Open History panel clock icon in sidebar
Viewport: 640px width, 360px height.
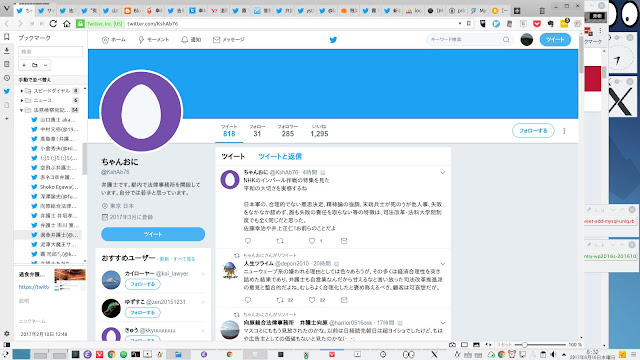pos(7,78)
